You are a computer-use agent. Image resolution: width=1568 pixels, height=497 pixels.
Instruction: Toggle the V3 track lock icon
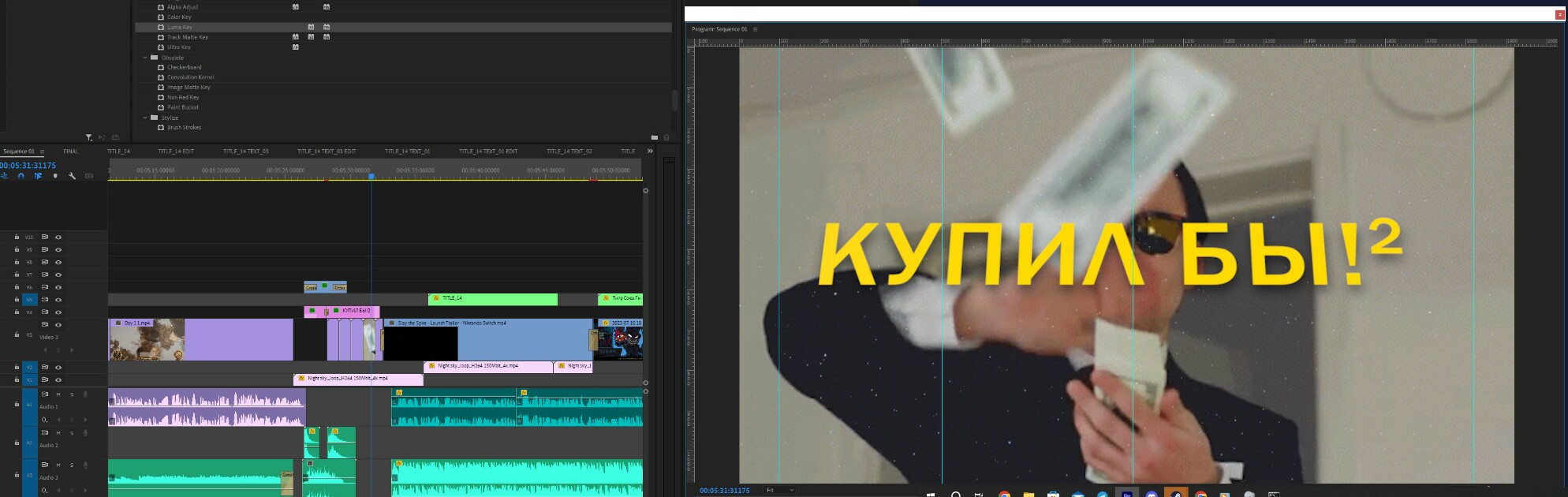17,334
